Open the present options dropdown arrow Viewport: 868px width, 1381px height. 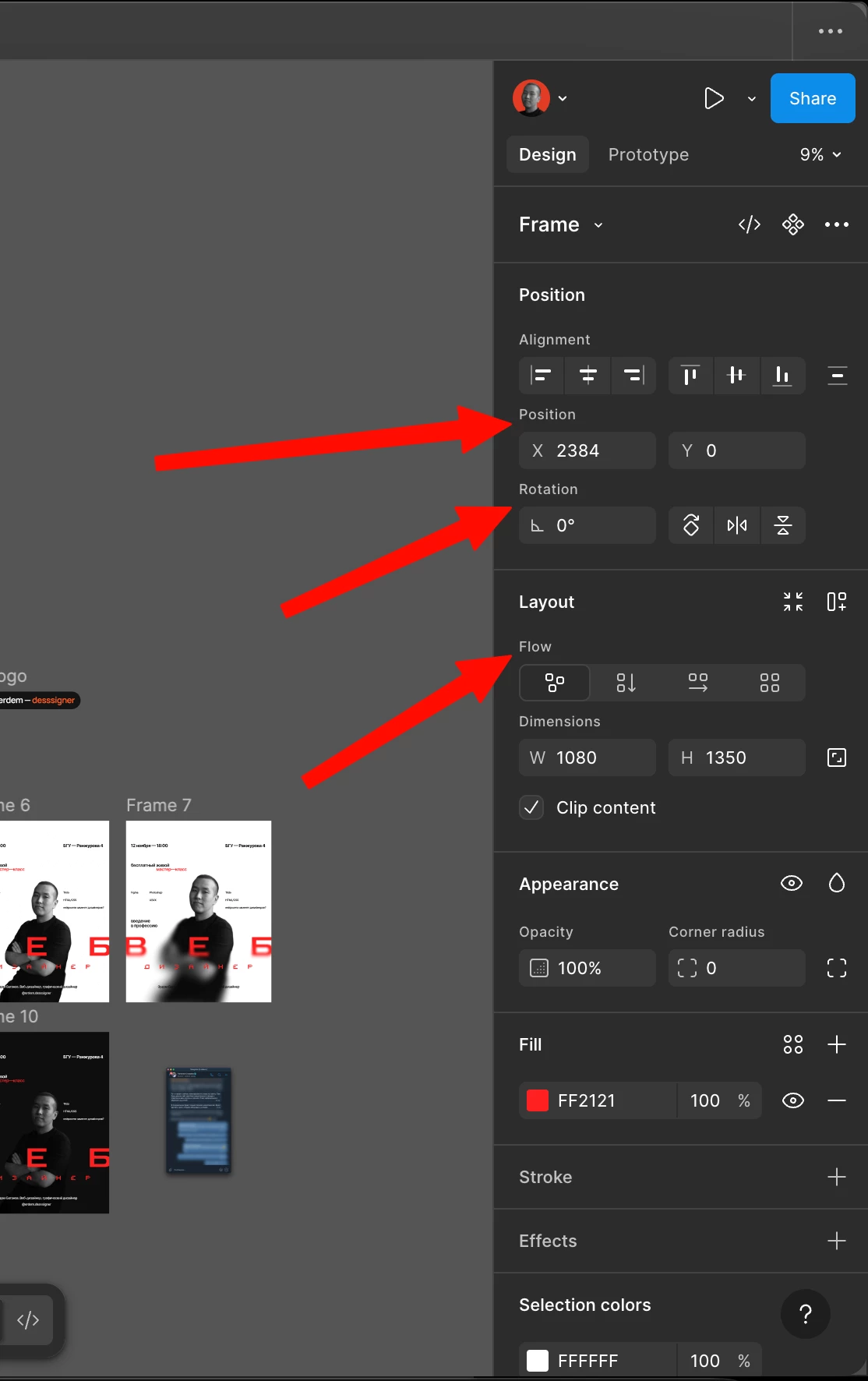[x=752, y=99]
